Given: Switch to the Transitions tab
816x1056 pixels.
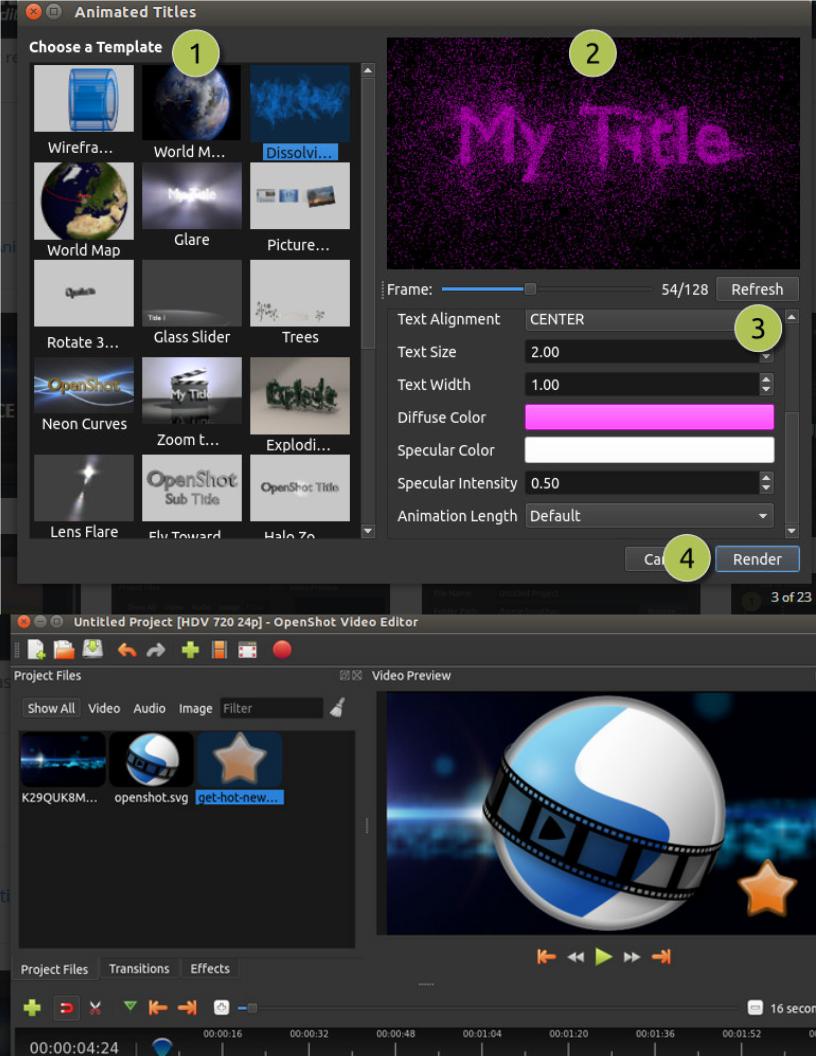Looking at the screenshot, I should (x=139, y=968).
